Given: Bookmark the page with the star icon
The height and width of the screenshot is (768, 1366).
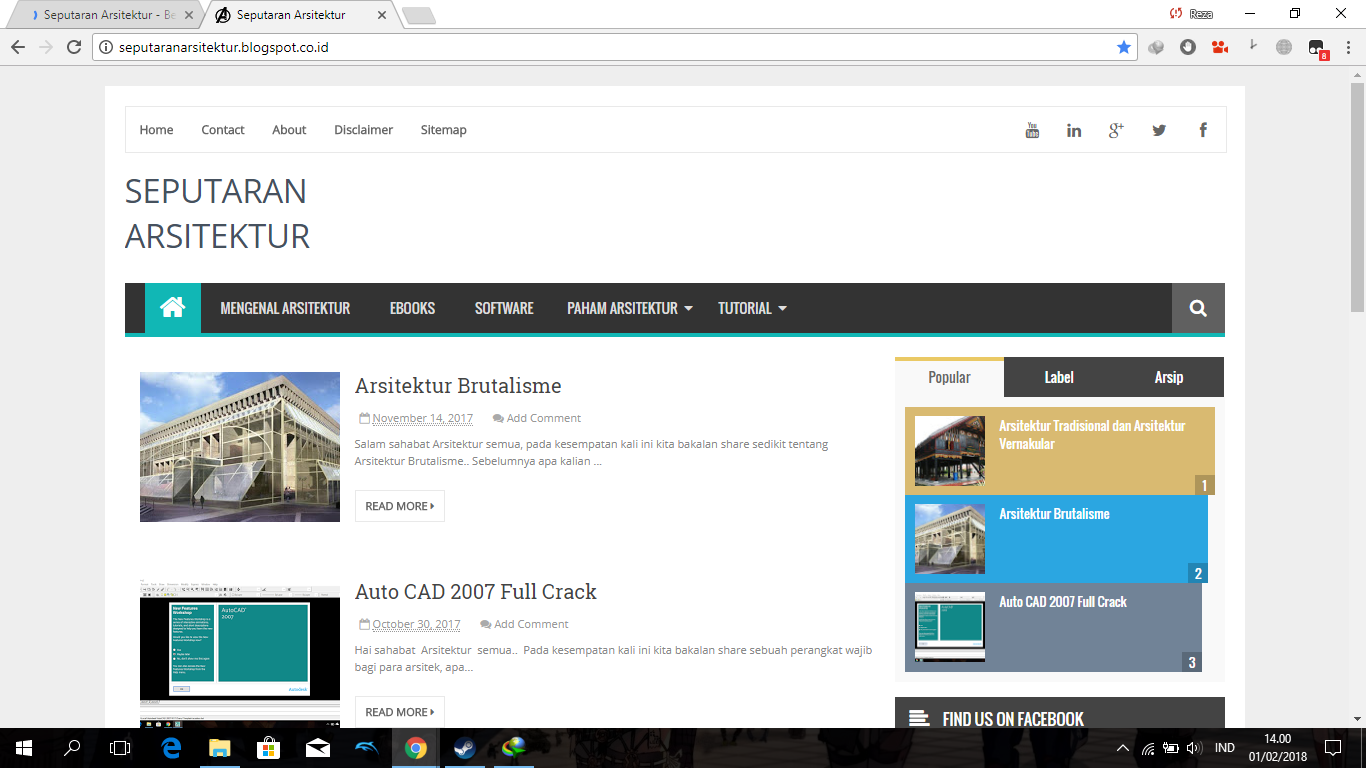Looking at the screenshot, I should pyautogui.click(x=1124, y=46).
